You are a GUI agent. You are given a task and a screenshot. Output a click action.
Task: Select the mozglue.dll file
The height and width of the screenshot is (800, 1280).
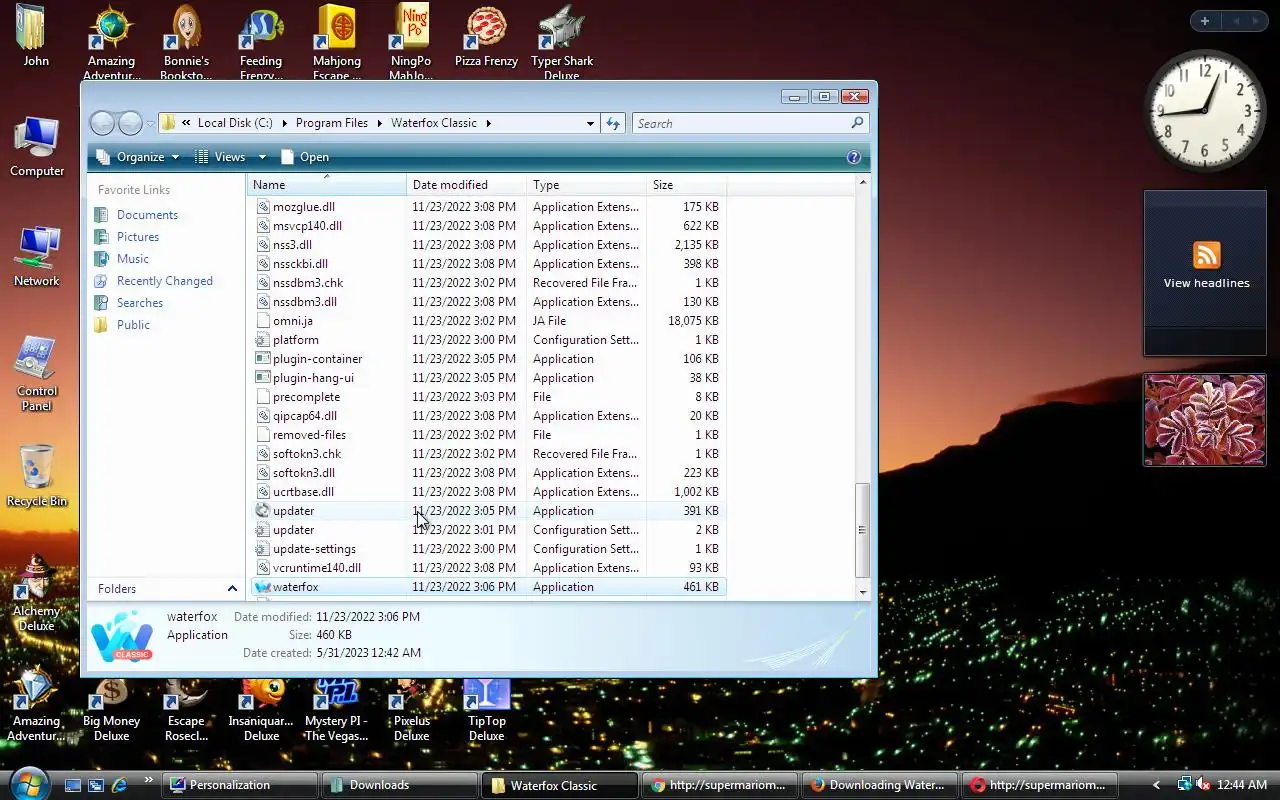(x=489, y=207)
